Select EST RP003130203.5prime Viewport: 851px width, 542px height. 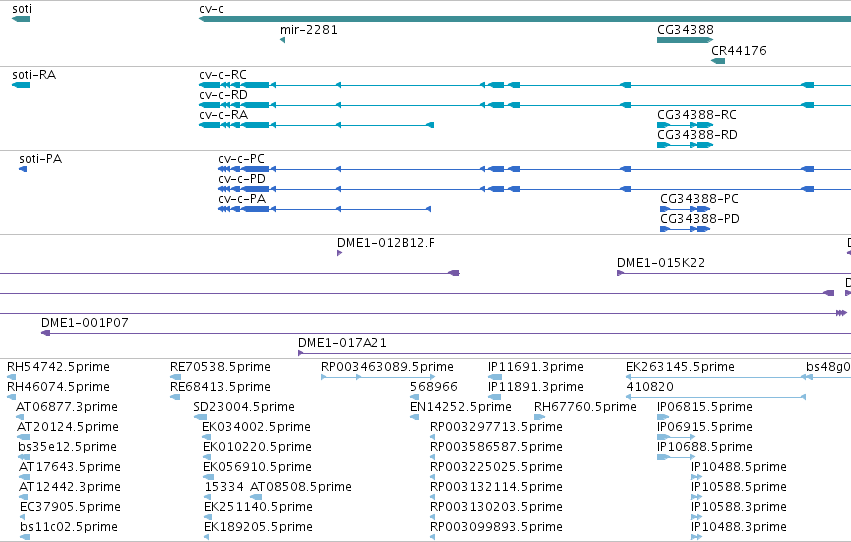click(x=497, y=507)
